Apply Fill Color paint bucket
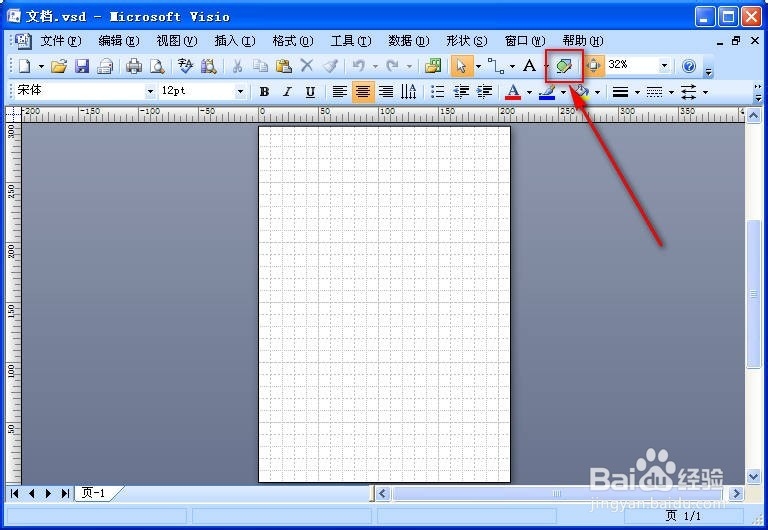 [581, 92]
